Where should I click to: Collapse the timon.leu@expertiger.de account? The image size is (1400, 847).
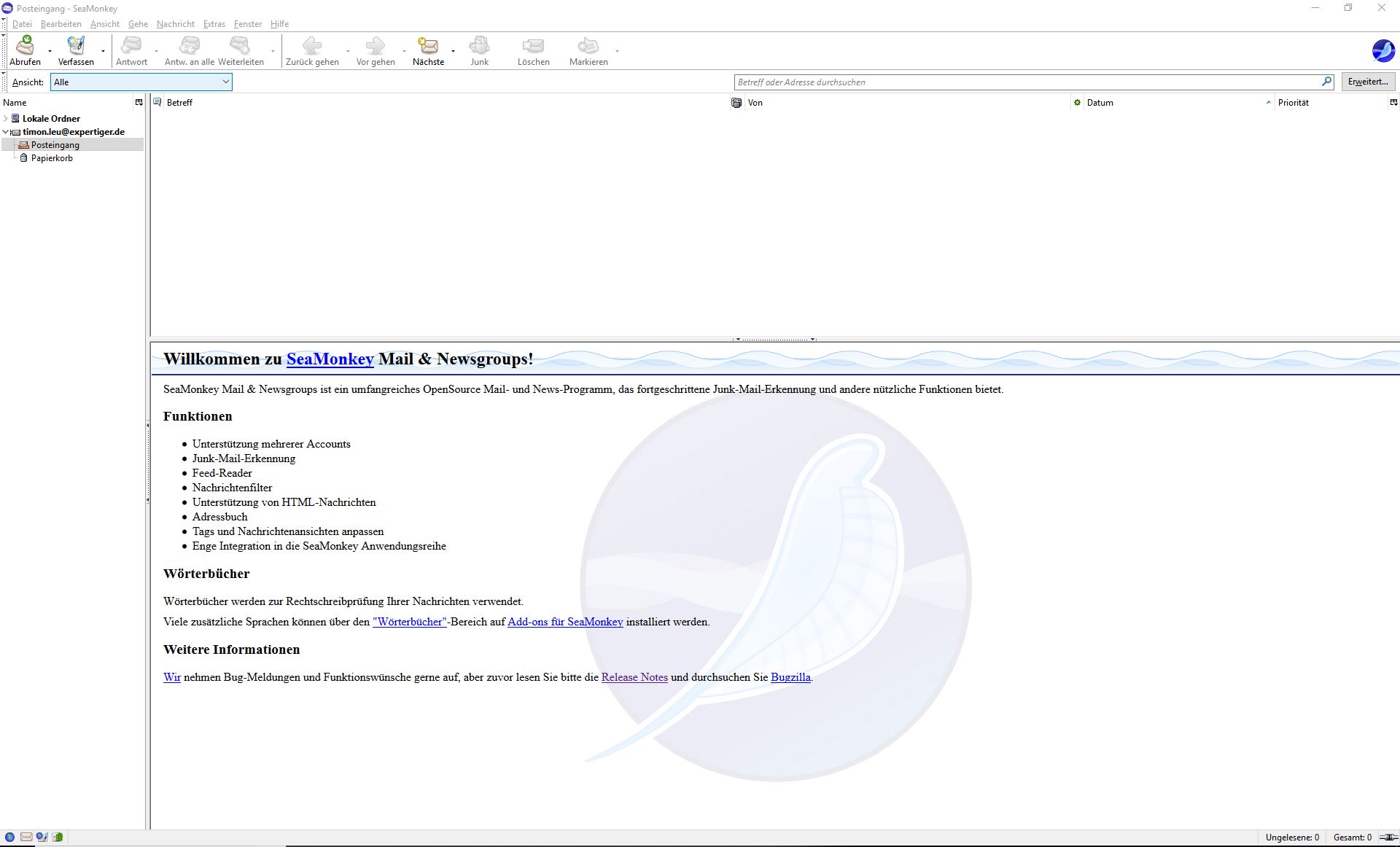(6, 132)
